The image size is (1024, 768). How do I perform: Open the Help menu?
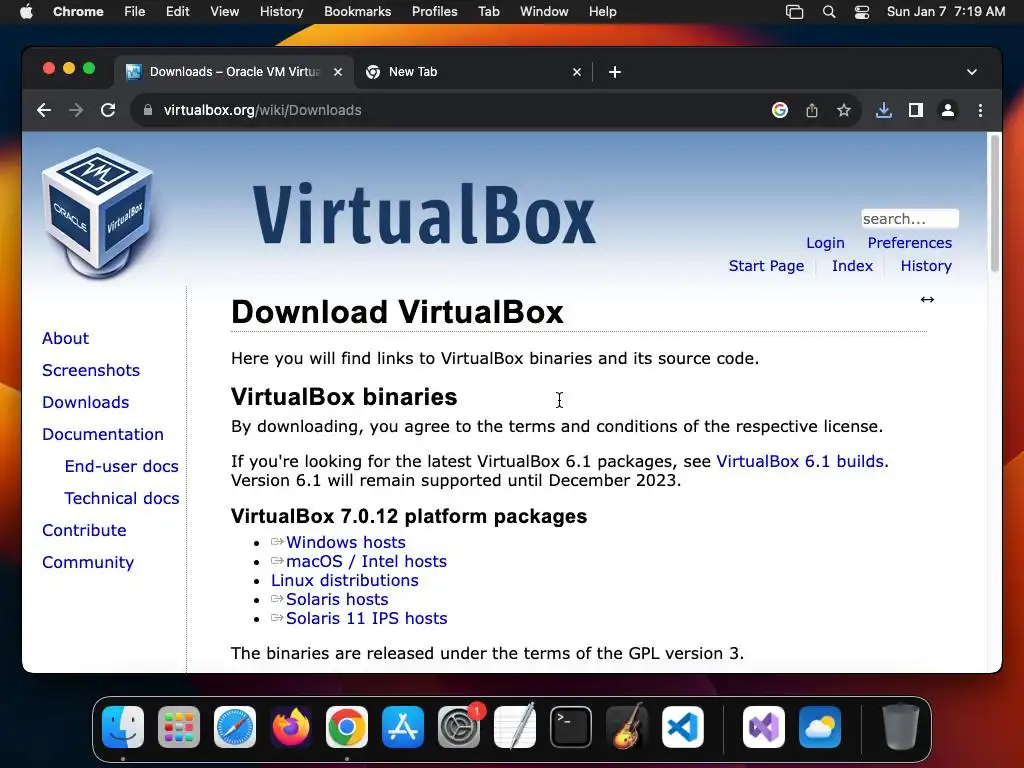click(x=602, y=12)
